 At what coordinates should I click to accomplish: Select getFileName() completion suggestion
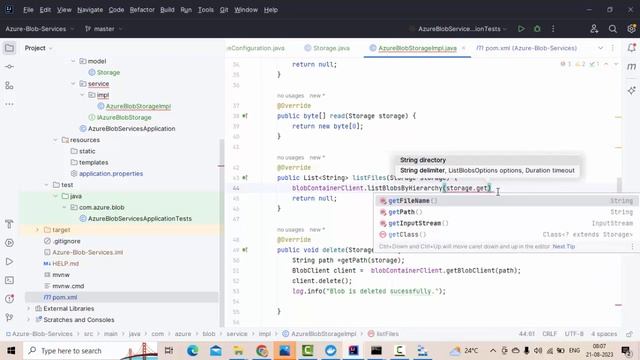point(506,201)
